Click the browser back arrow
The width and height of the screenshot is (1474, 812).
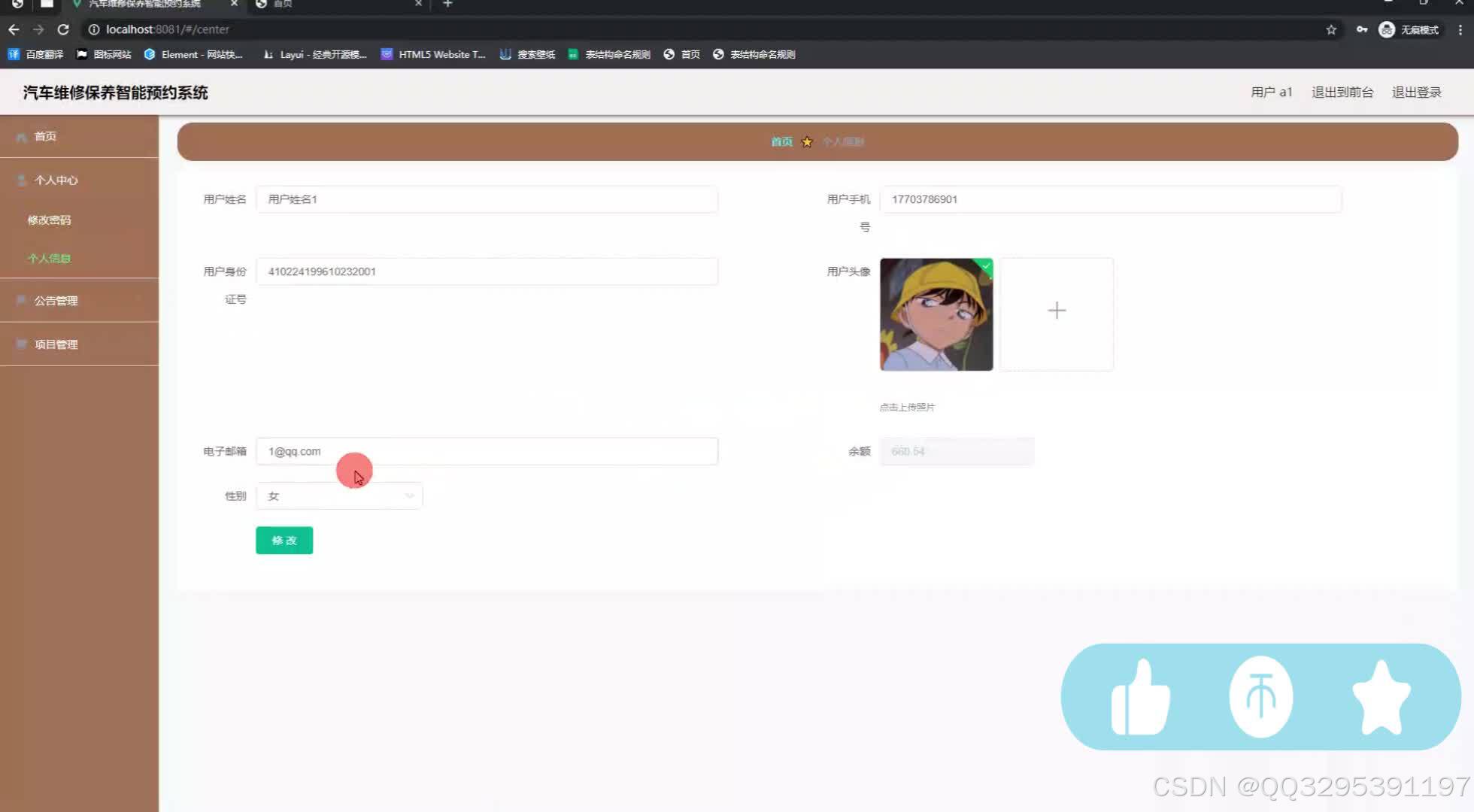tap(14, 29)
